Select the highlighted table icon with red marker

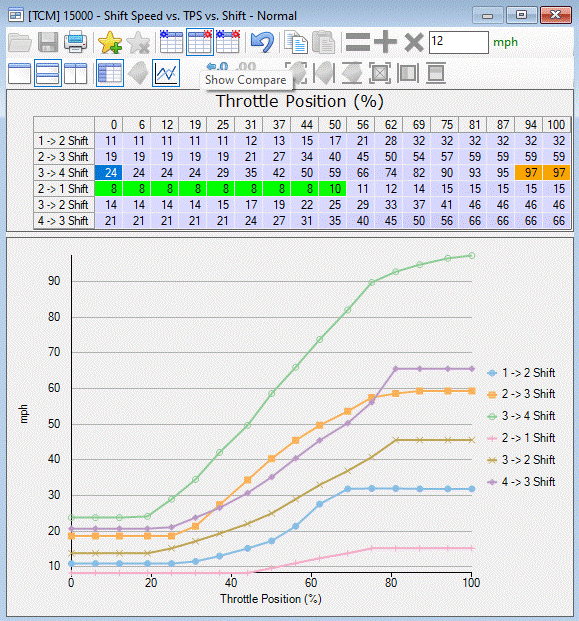200,42
